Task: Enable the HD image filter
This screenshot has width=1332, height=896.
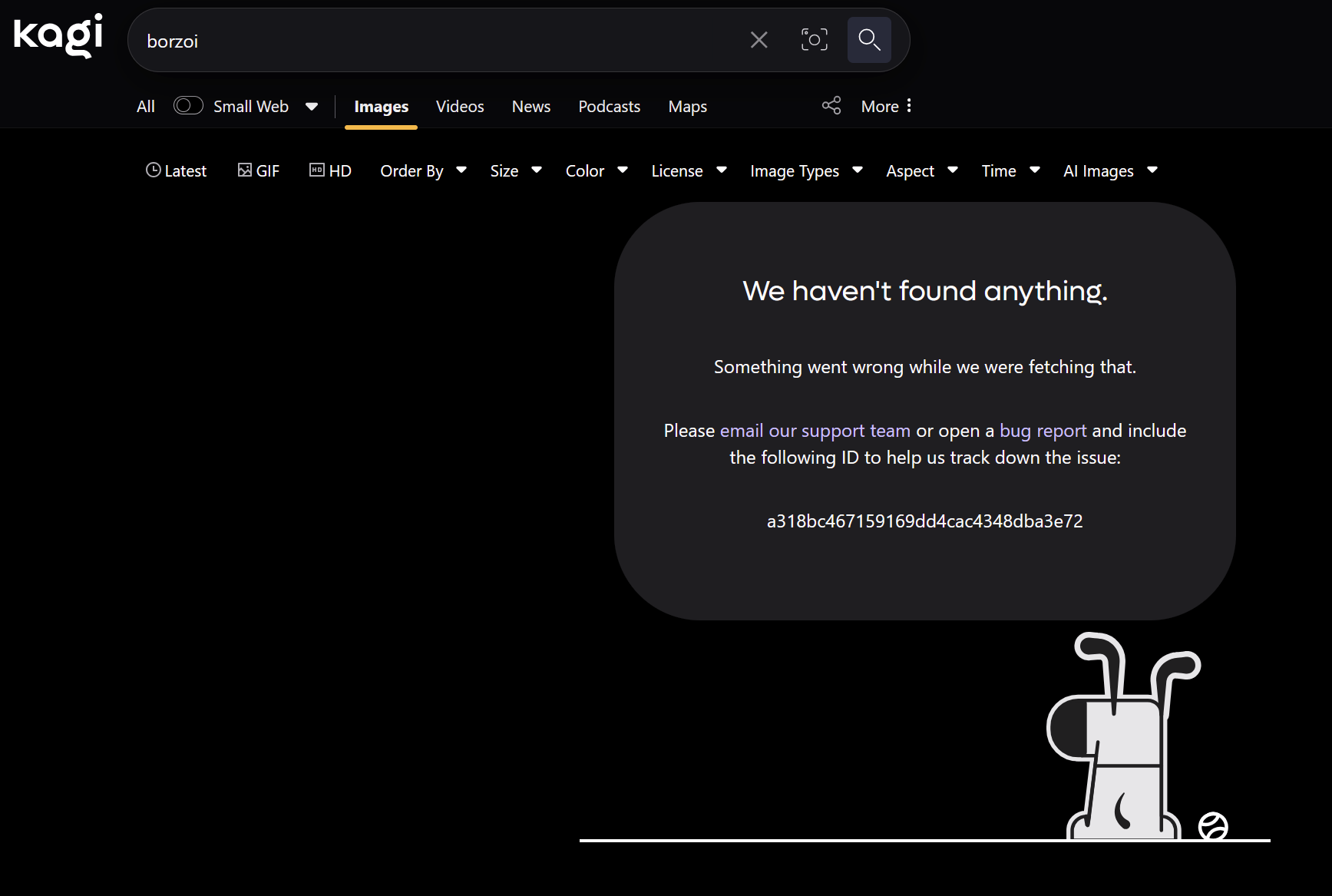Action: coord(330,170)
